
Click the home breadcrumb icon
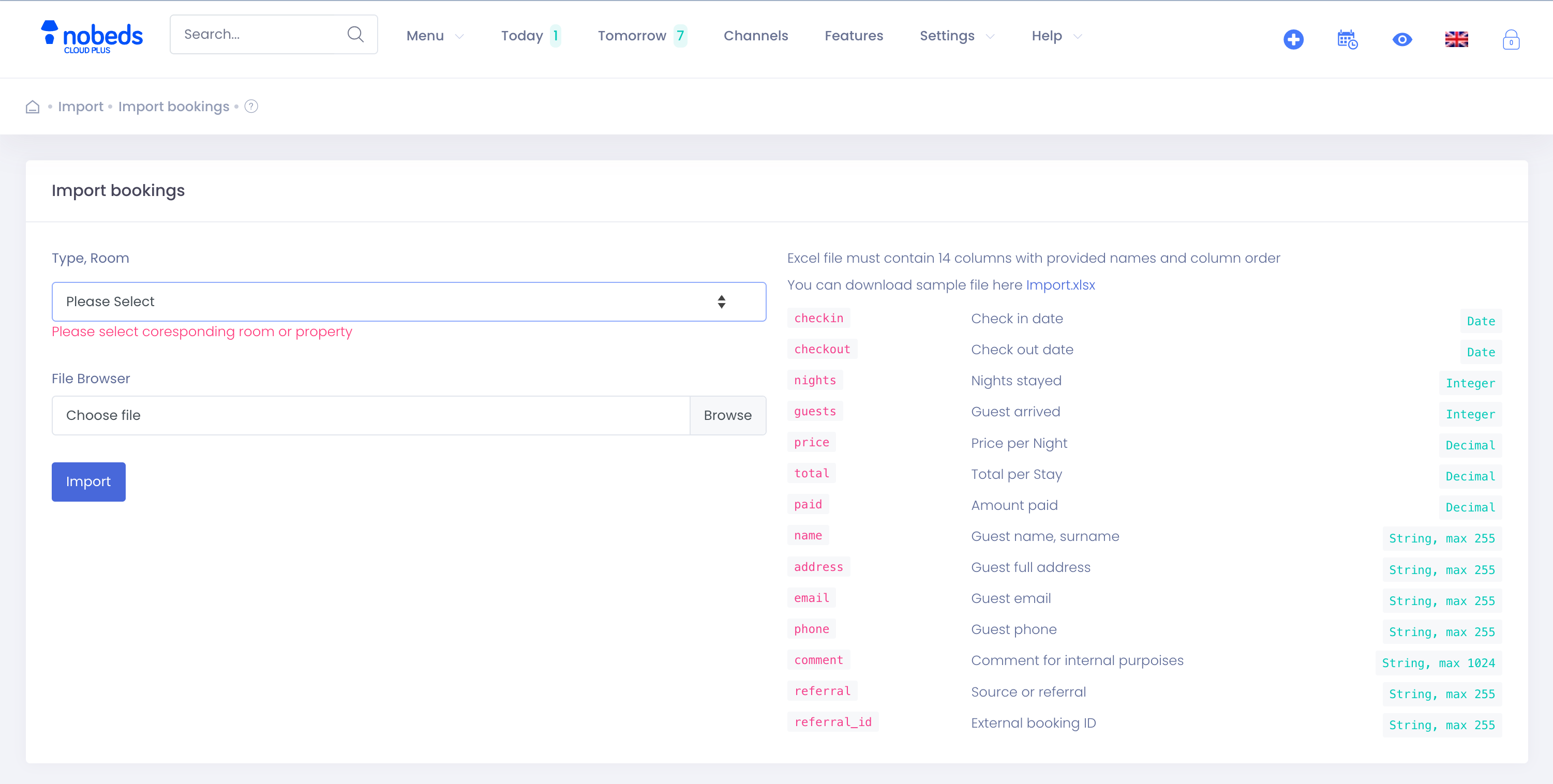tap(33, 107)
